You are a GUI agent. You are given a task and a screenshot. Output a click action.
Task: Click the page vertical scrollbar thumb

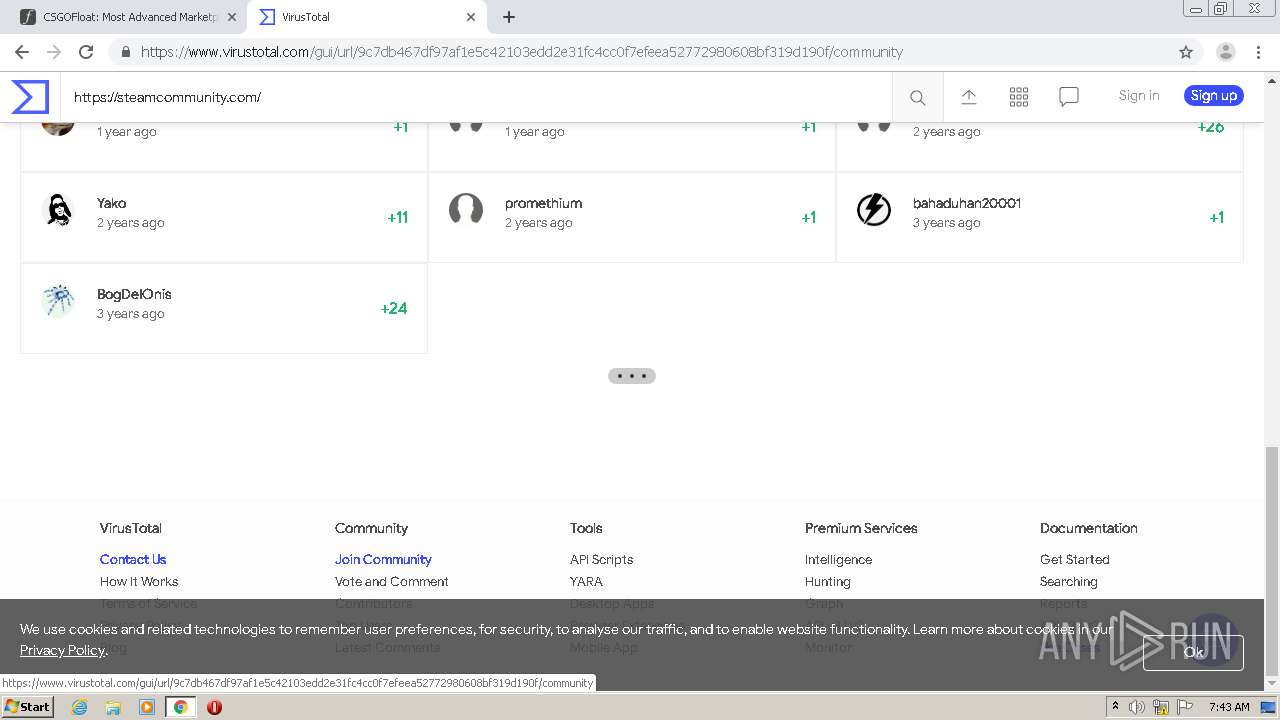pyautogui.click(x=1271, y=560)
